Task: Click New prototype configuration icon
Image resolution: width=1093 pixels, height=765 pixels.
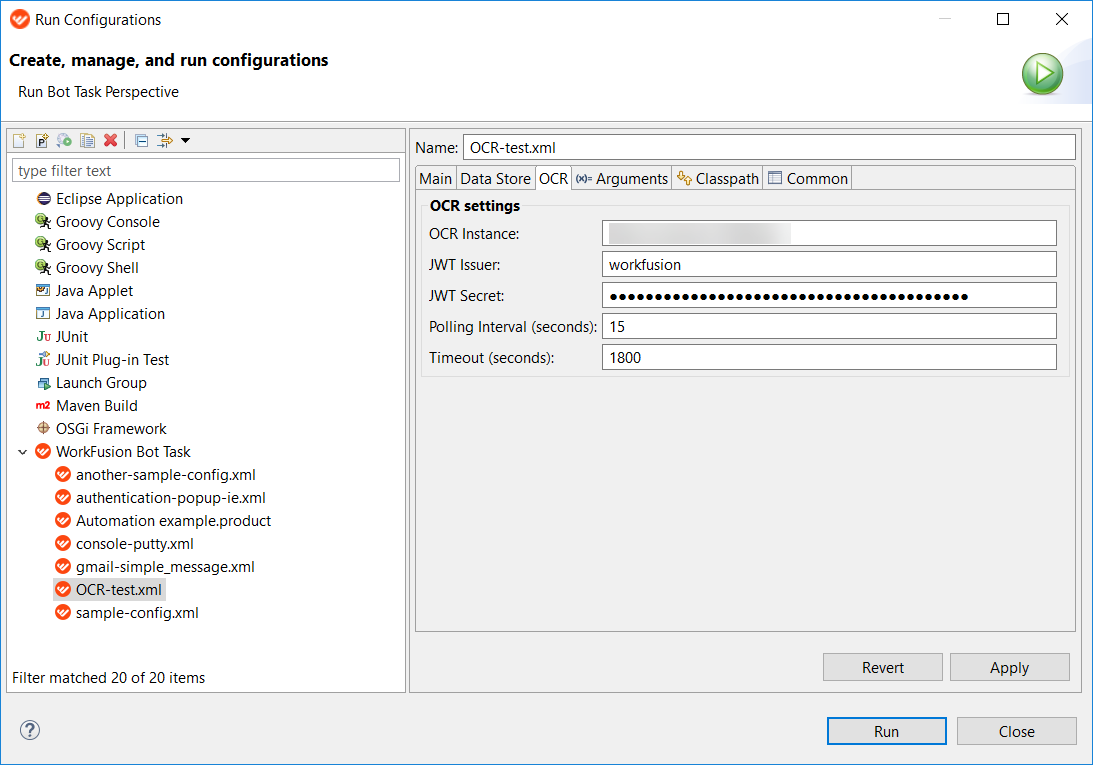Action: tap(42, 140)
